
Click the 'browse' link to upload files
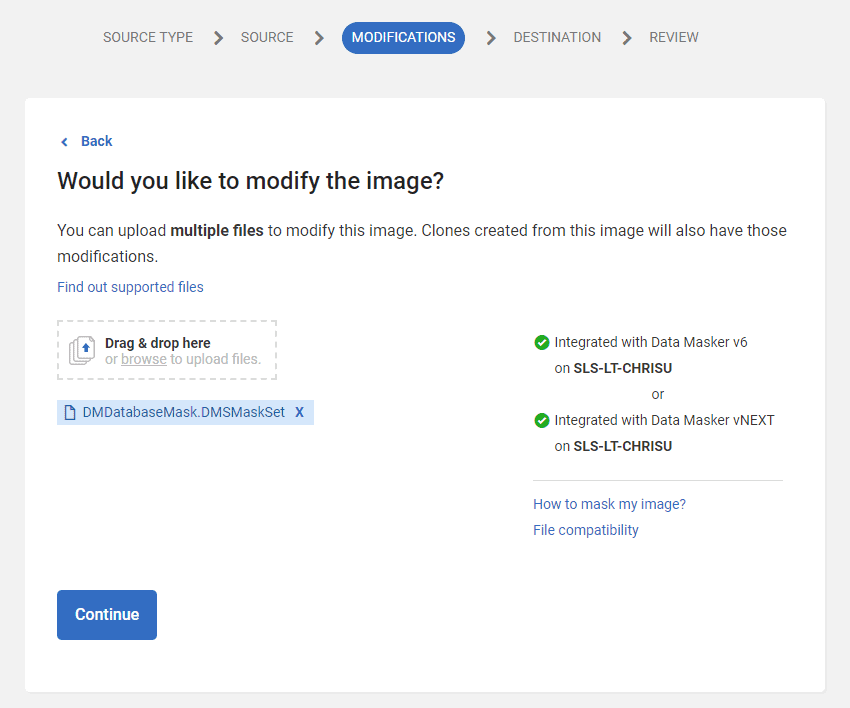144,359
